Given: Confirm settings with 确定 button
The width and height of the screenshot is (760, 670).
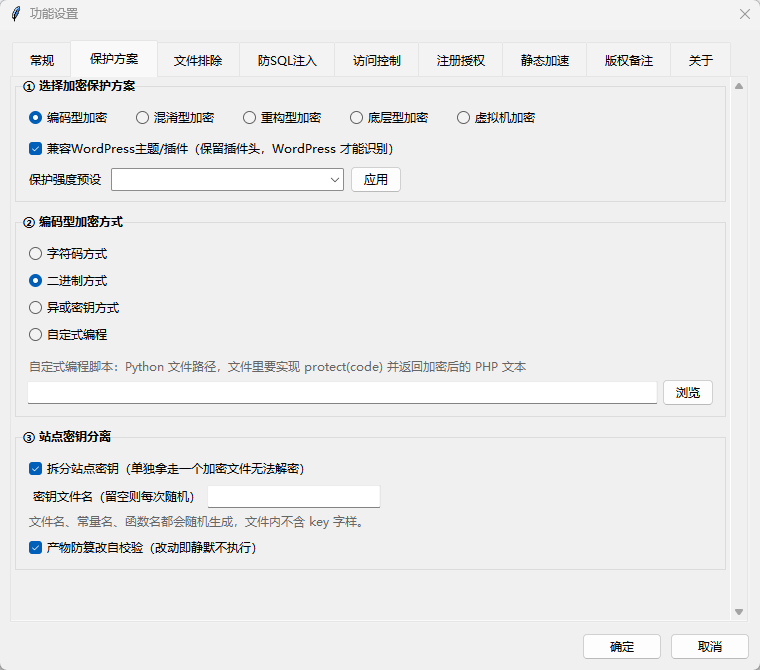Looking at the screenshot, I should (622, 647).
